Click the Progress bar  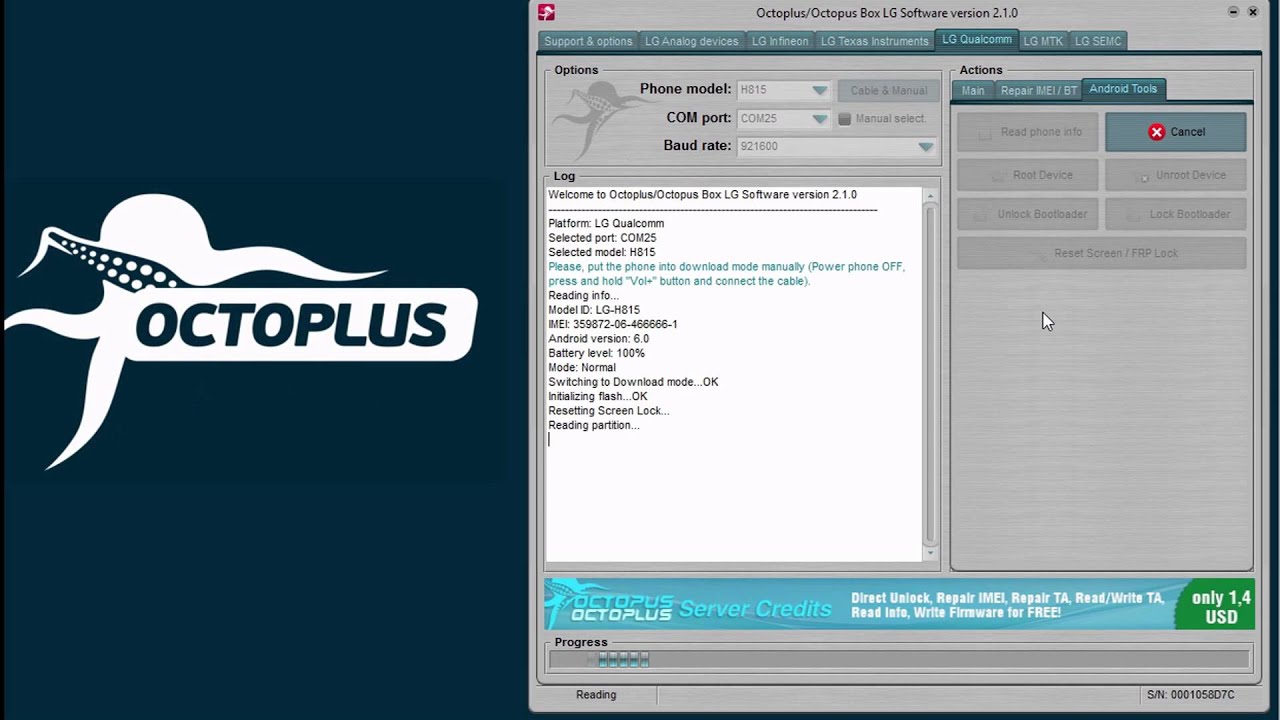tap(898, 660)
